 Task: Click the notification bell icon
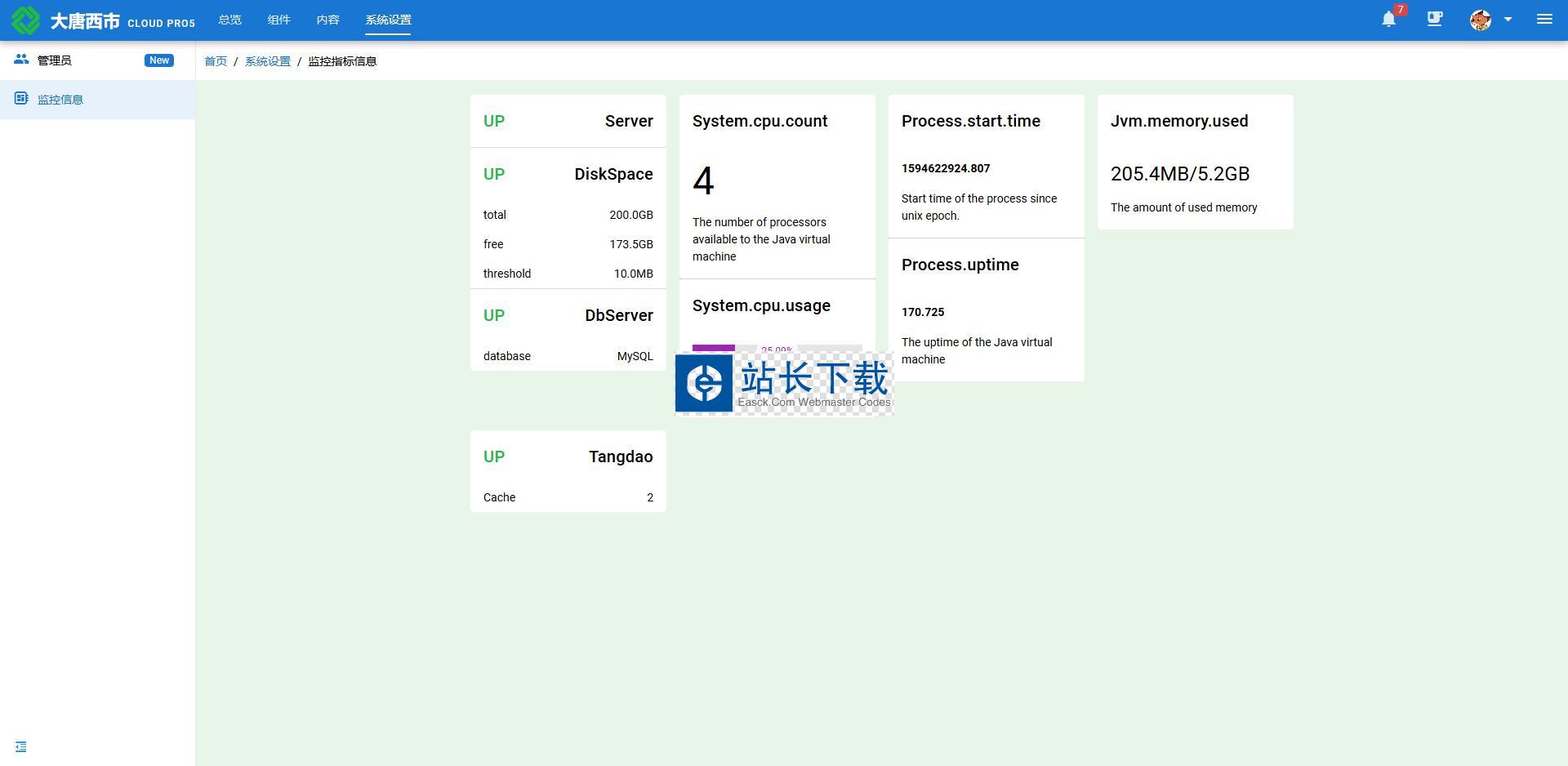click(1388, 20)
